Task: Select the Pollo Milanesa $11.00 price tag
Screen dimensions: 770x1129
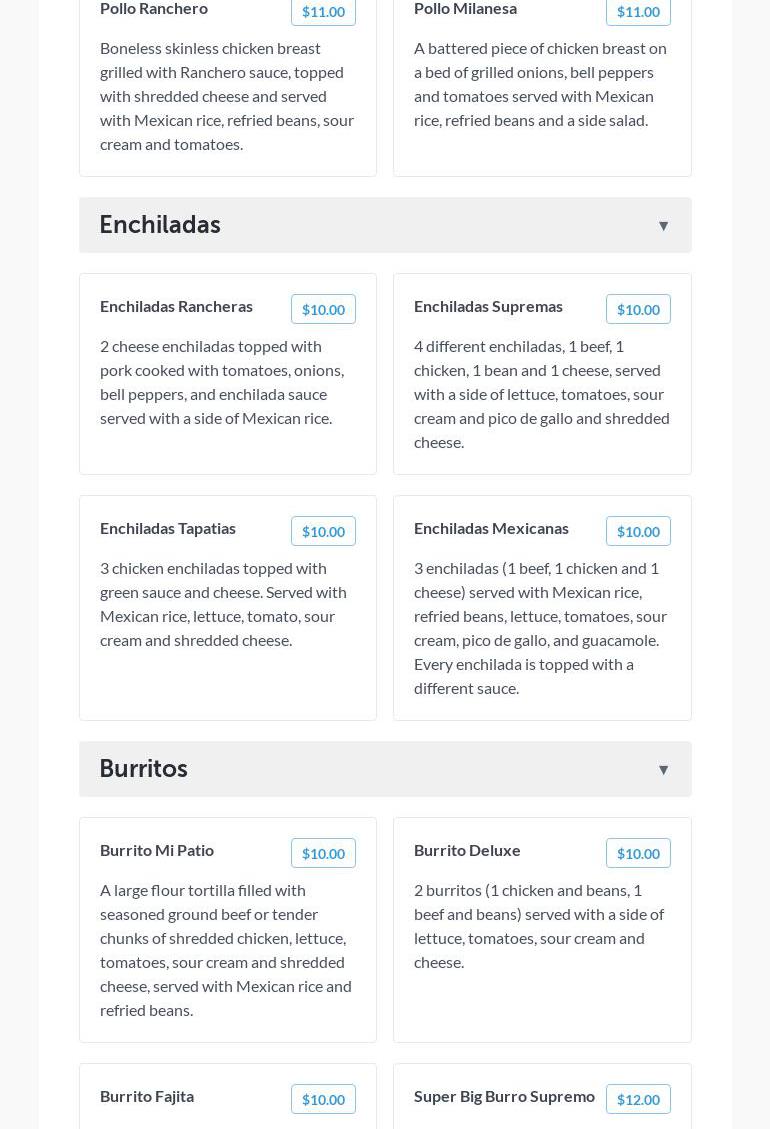Action: (638, 12)
